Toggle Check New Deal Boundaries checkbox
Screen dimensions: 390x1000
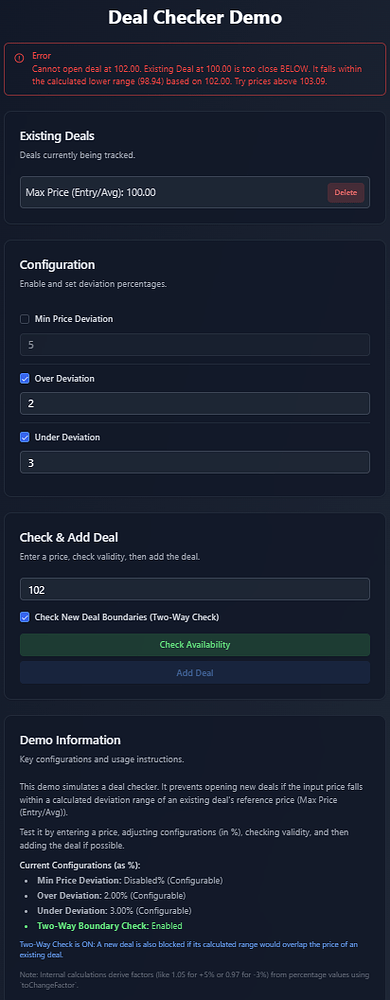tap(25, 617)
